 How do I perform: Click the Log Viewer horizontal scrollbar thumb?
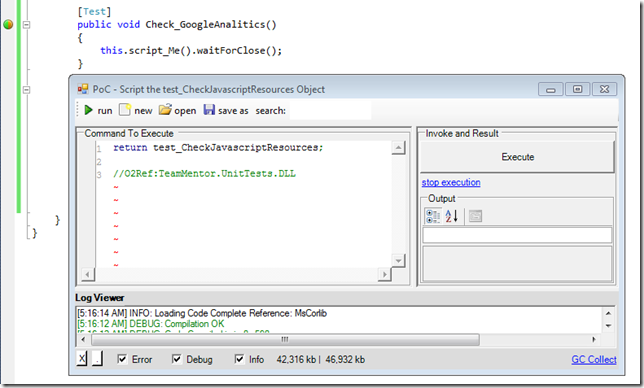(285, 340)
